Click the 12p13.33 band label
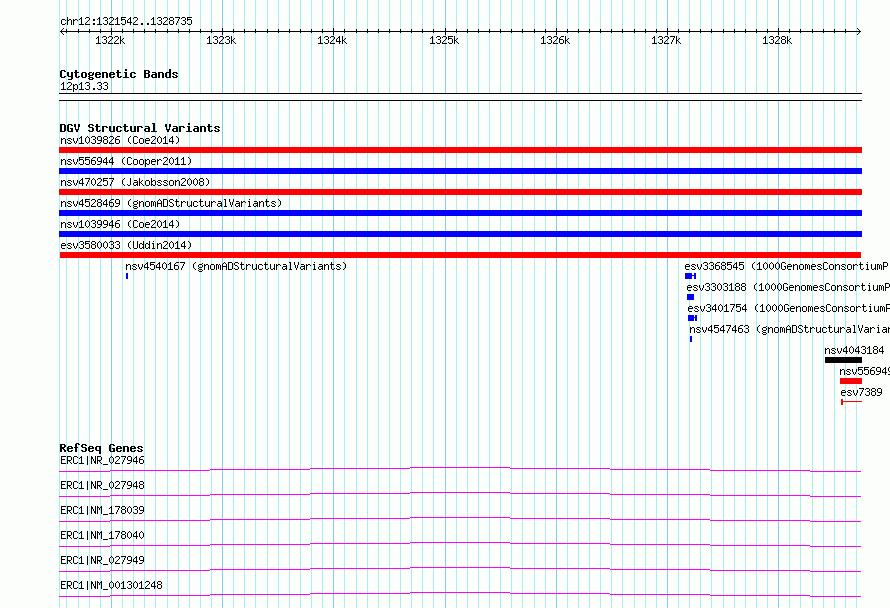Viewport: 890px width, 608px height. (x=84, y=86)
